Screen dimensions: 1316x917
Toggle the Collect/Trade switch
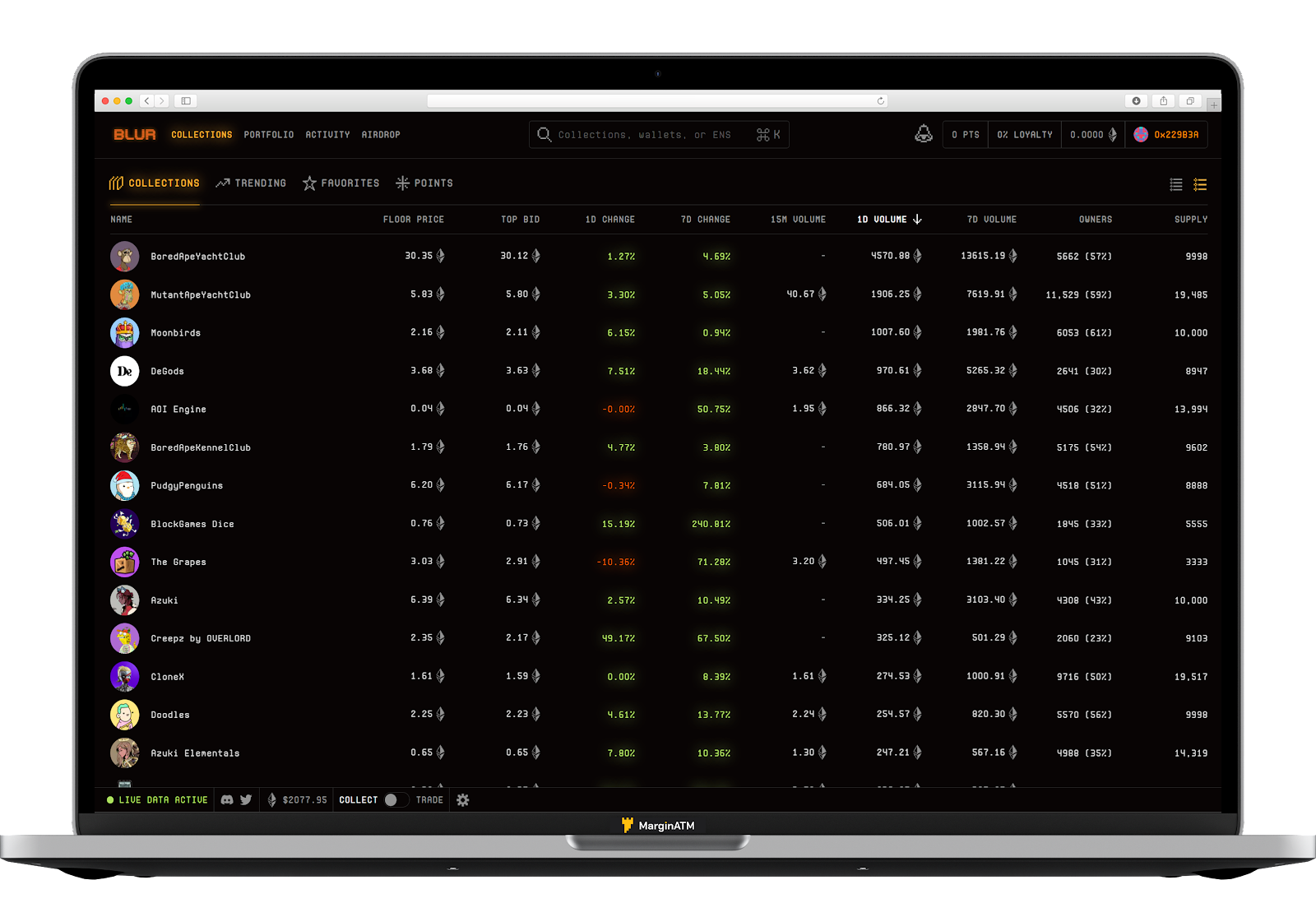coord(396,799)
